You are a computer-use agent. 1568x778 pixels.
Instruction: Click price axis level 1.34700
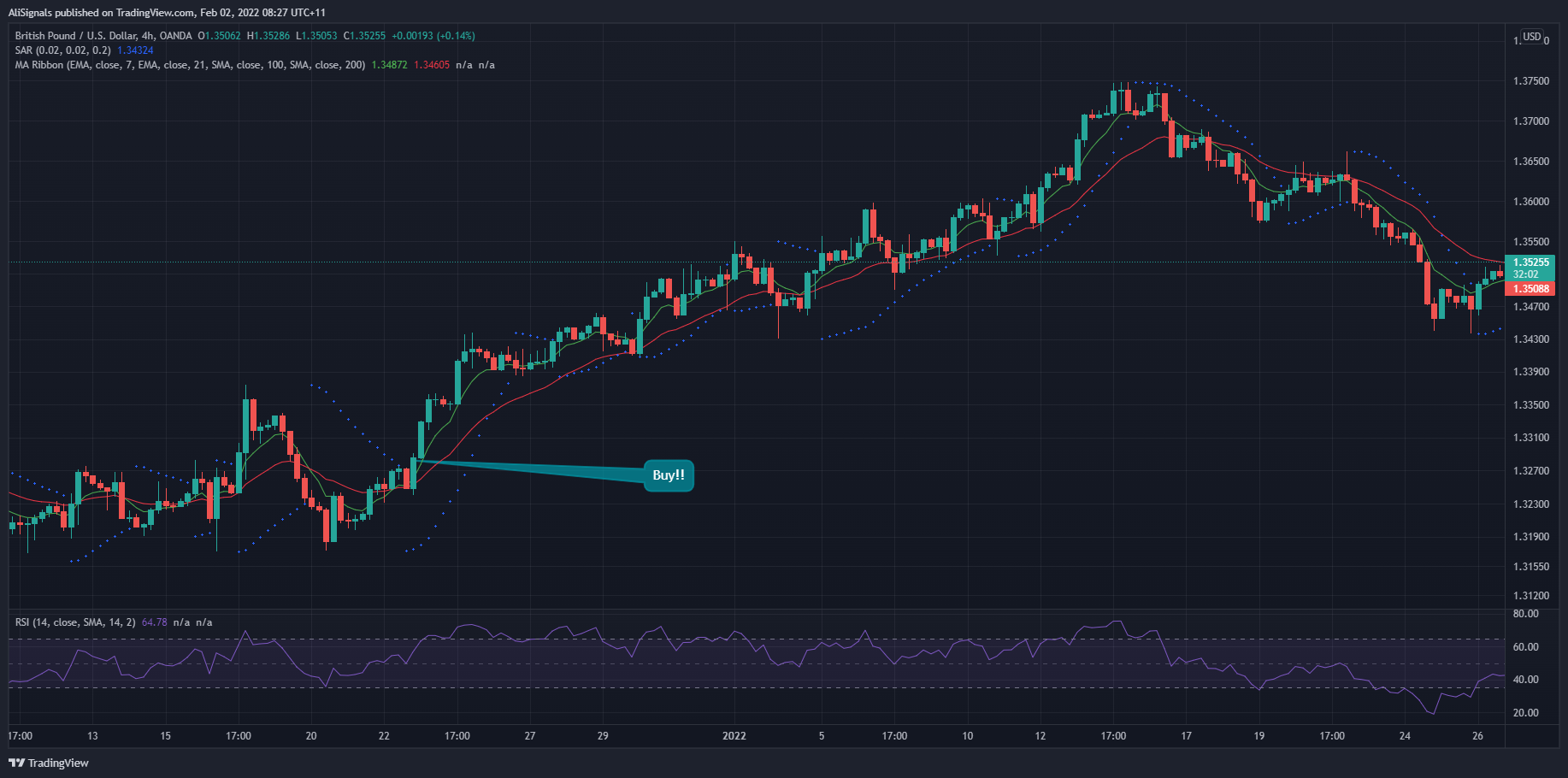(x=1530, y=306)
